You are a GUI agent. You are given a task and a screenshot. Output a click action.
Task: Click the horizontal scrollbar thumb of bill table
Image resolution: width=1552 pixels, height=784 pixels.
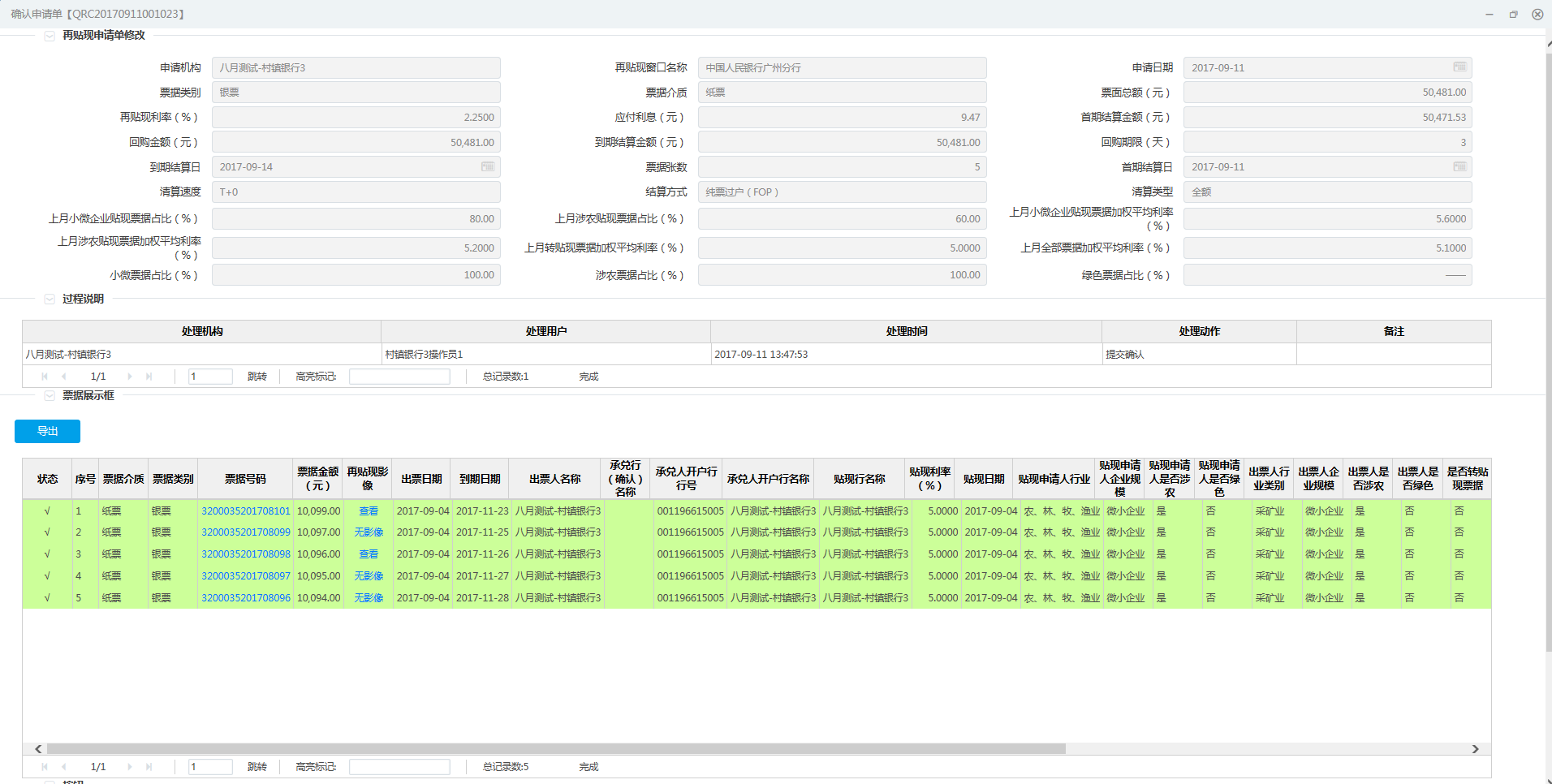click(556, 749)
